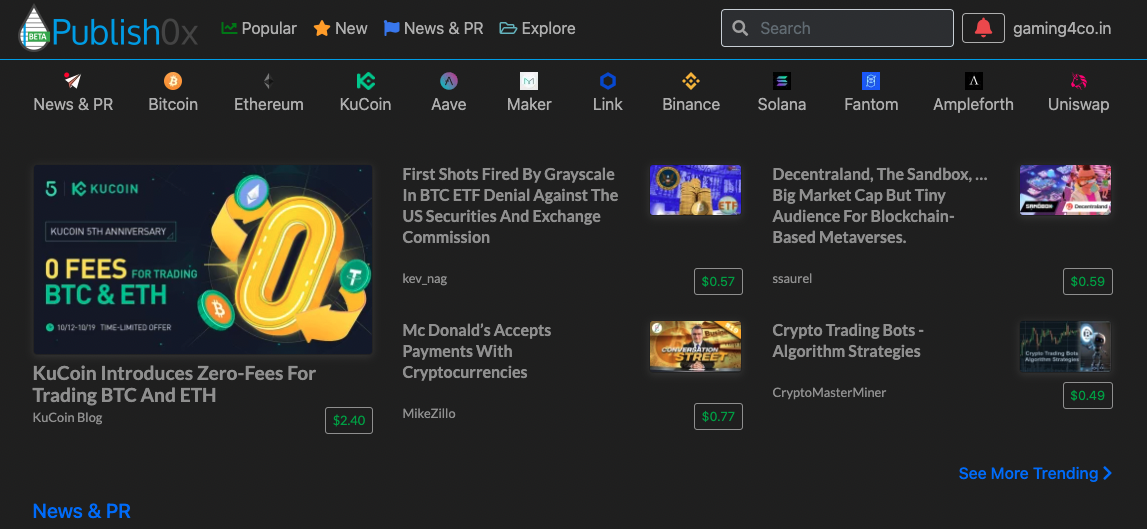Click the pink Uniswap unicorn icon
Screen dimensions: 1147x529
tap(1078, 80)
